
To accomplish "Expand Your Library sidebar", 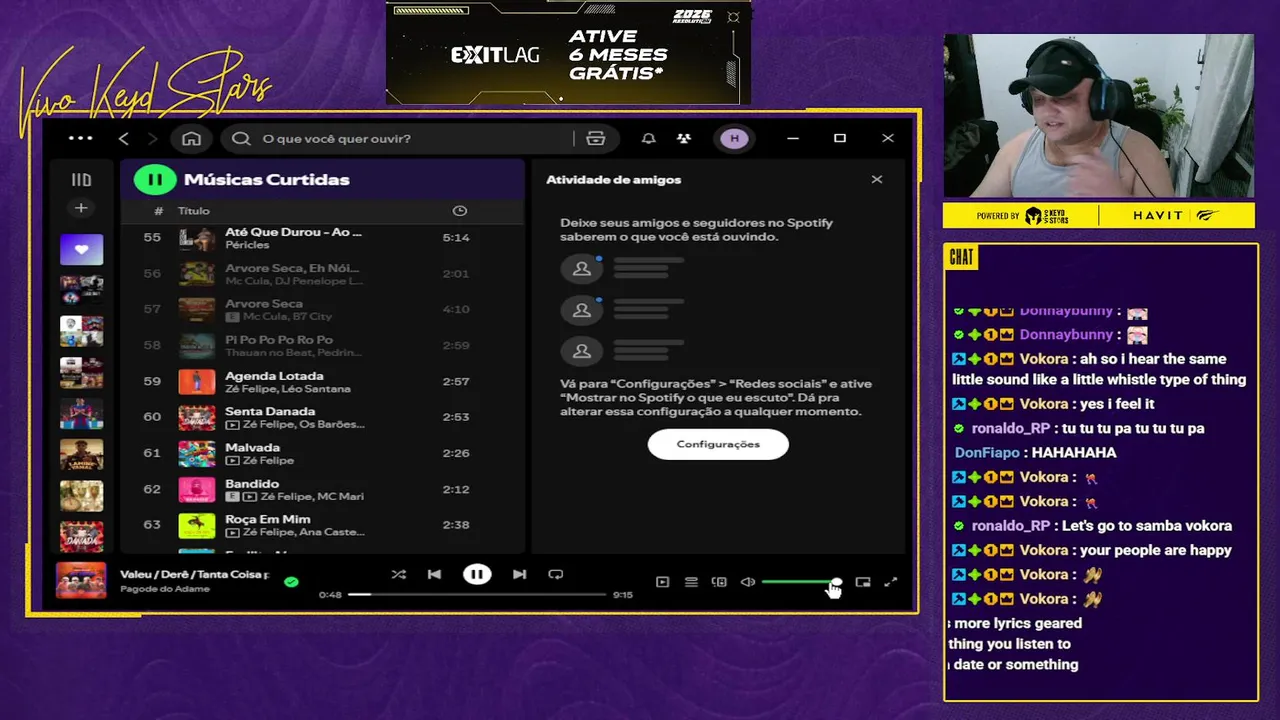I will pyautogui.click(x=81, y=180).
